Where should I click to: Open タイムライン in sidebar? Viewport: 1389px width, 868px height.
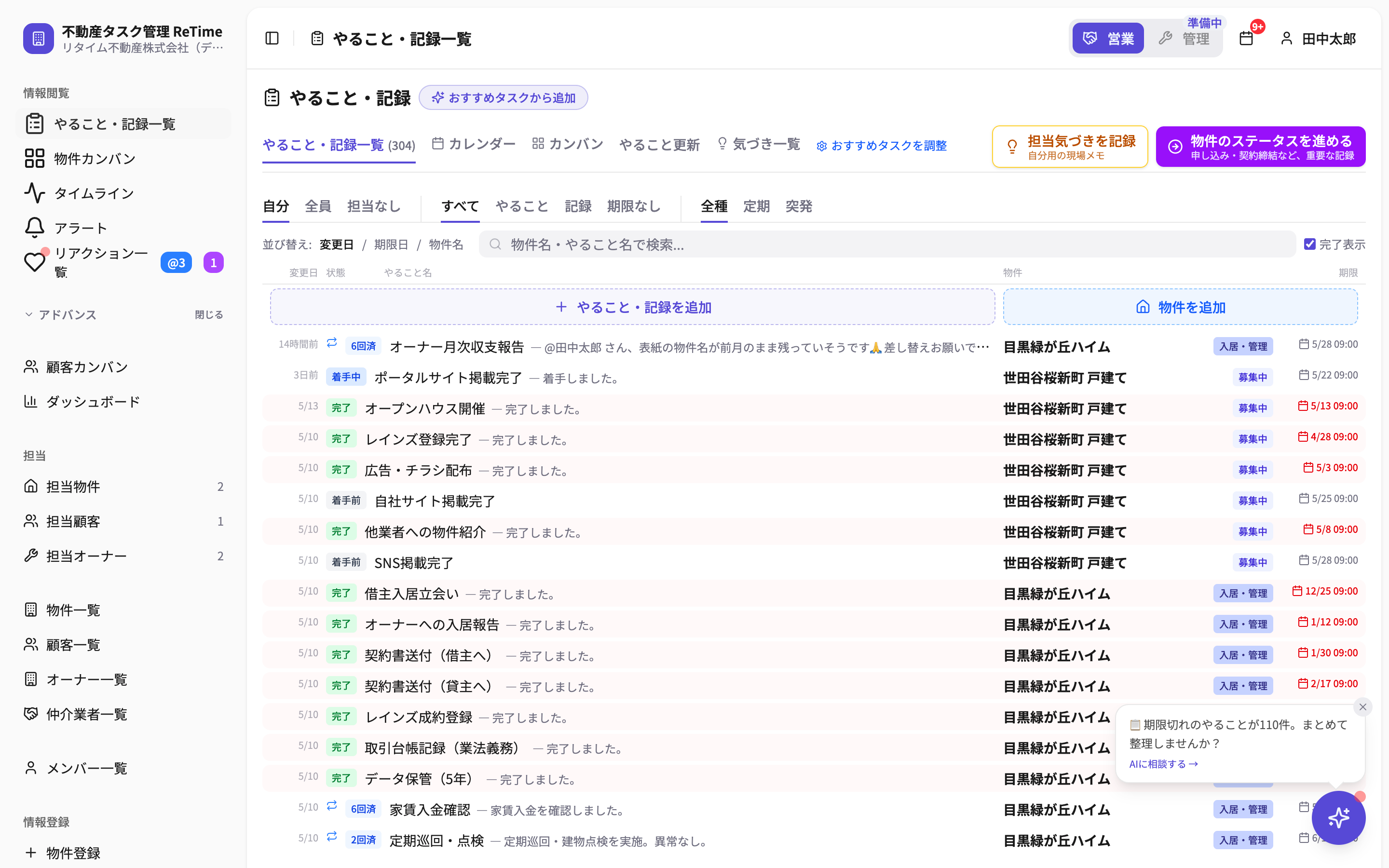tap(123, 193)
